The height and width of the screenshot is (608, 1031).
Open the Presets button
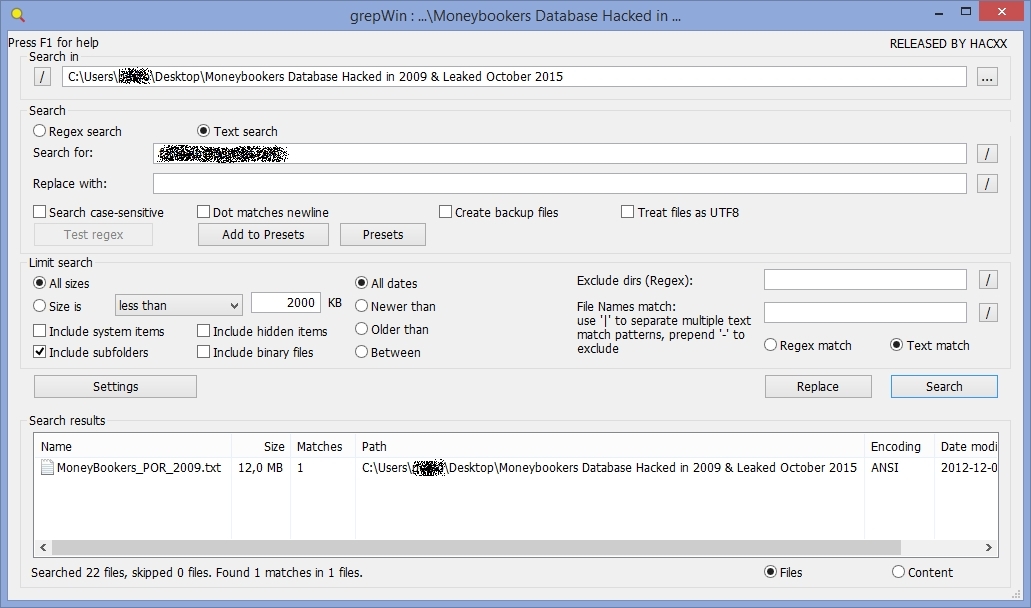[383, 234]
